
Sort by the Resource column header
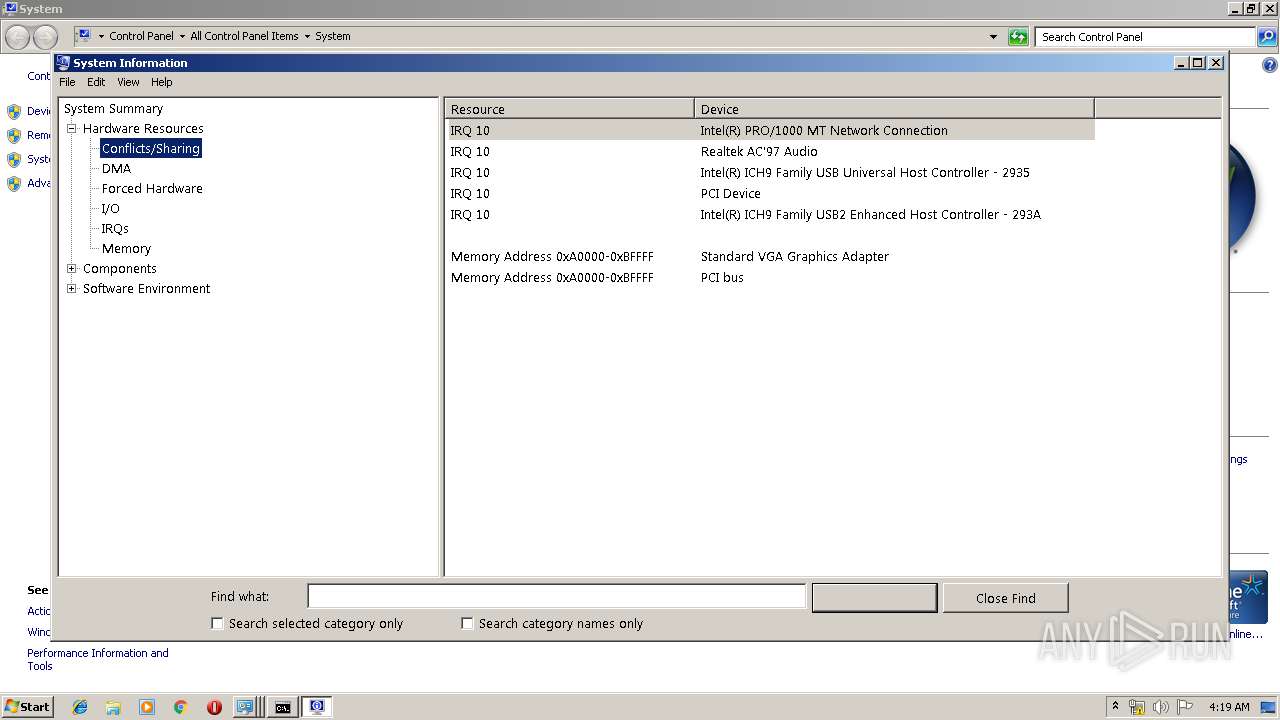click(570, 109)
